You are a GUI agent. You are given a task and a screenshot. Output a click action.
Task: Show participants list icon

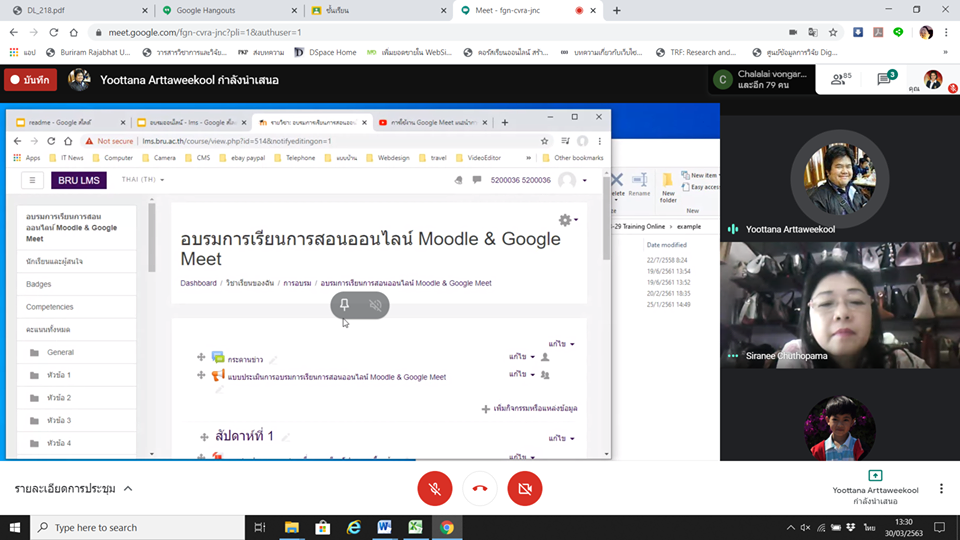click(841, 79)
